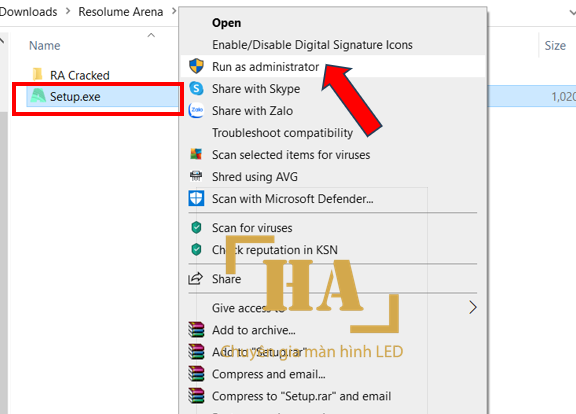Expand chevron after Downloads breadcrumb
This screenshot has height=414, width=576.
coord(68,11)
